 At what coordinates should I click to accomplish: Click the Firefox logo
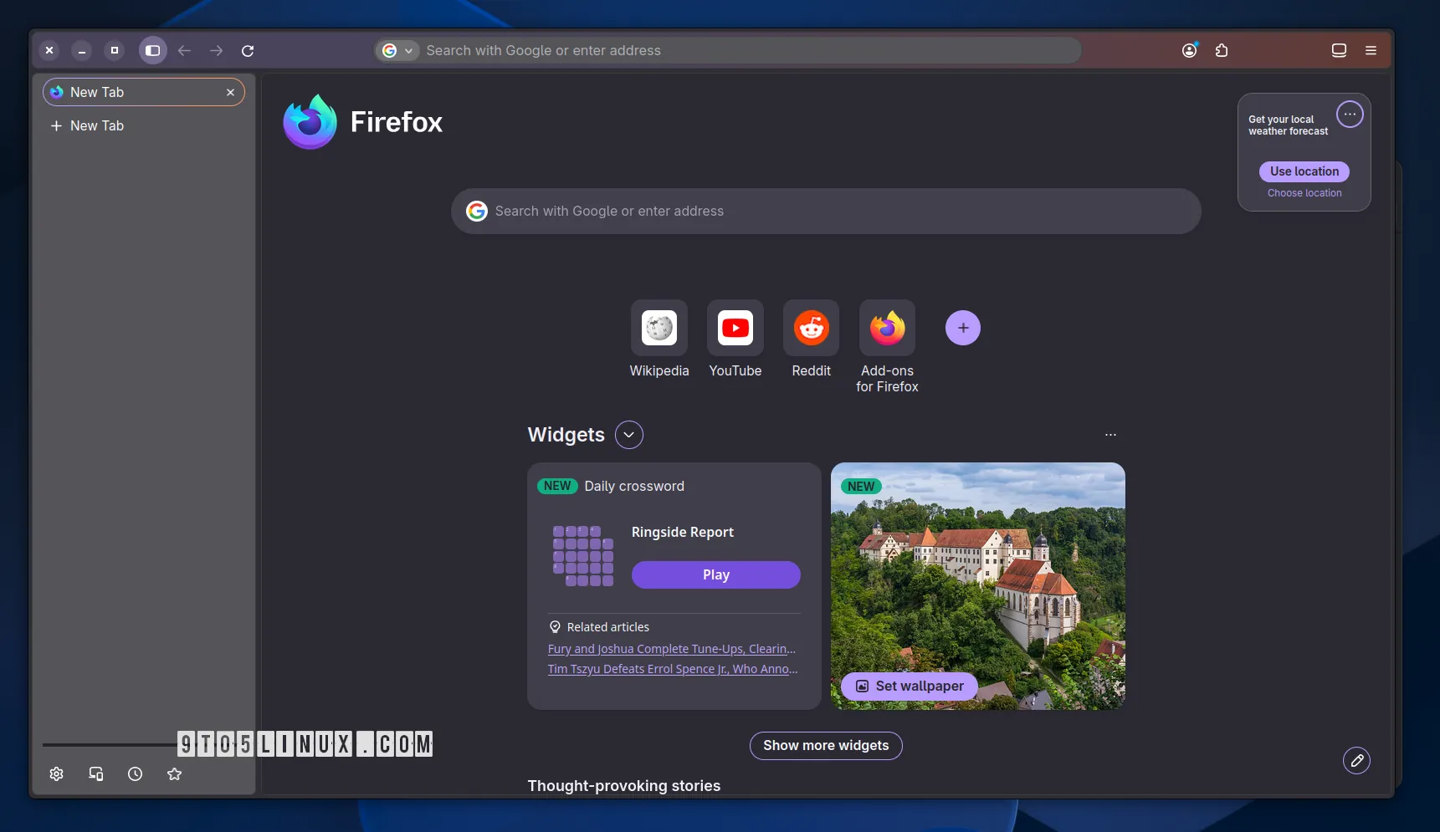pos(310,122)
